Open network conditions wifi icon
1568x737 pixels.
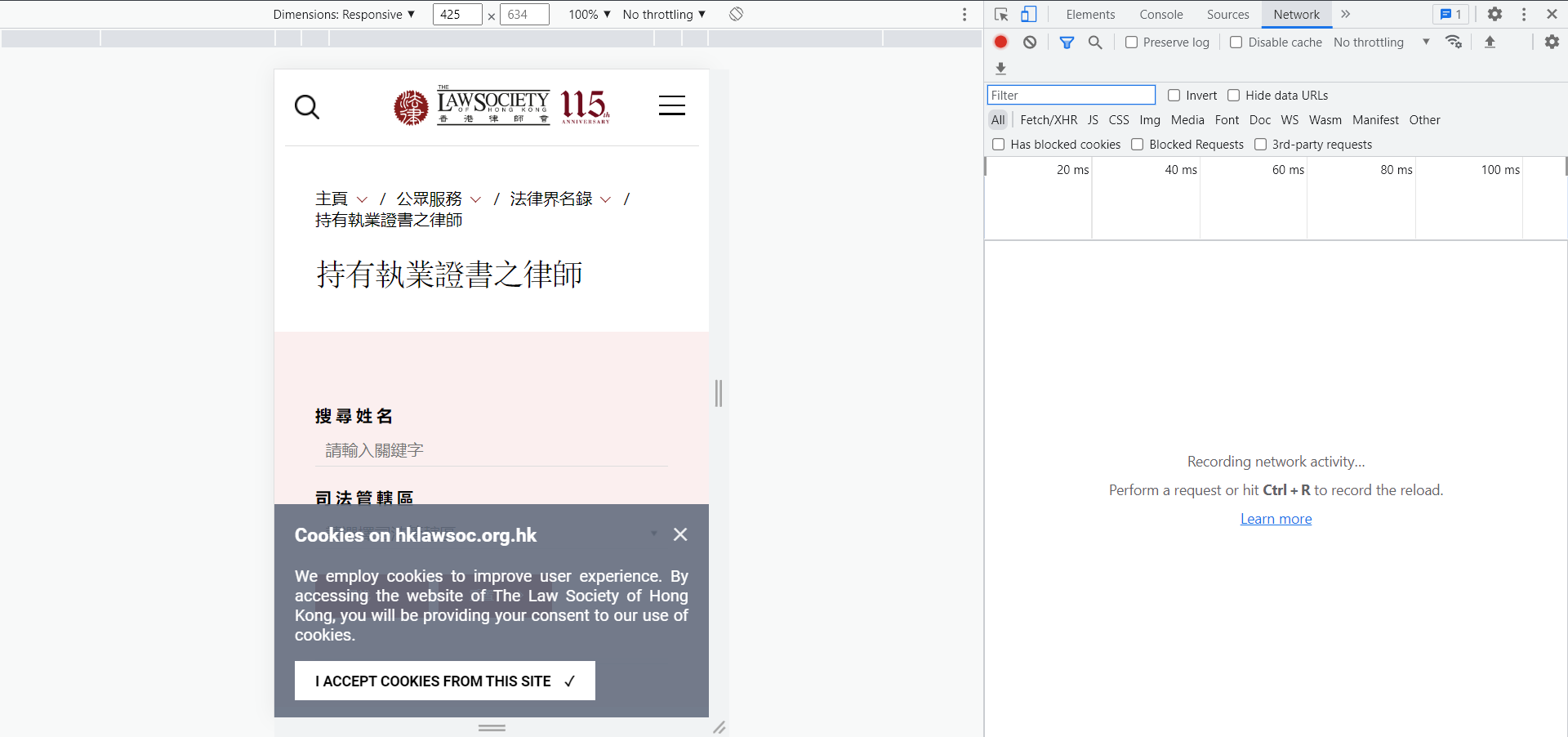coord(1454,42)
